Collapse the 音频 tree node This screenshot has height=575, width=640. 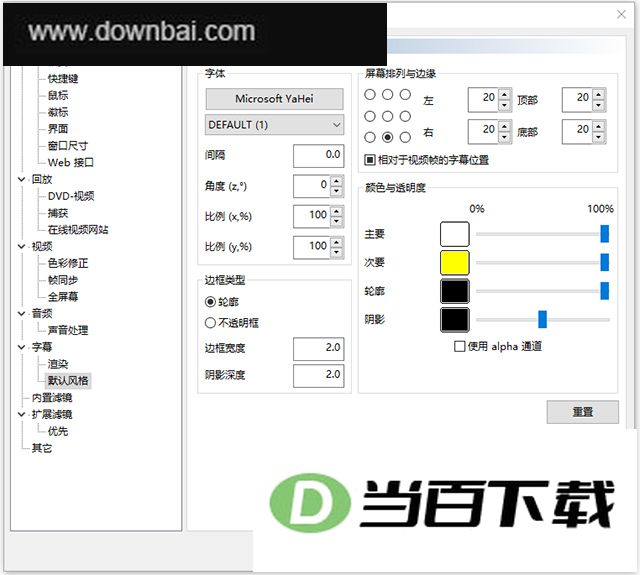(22, 313)
